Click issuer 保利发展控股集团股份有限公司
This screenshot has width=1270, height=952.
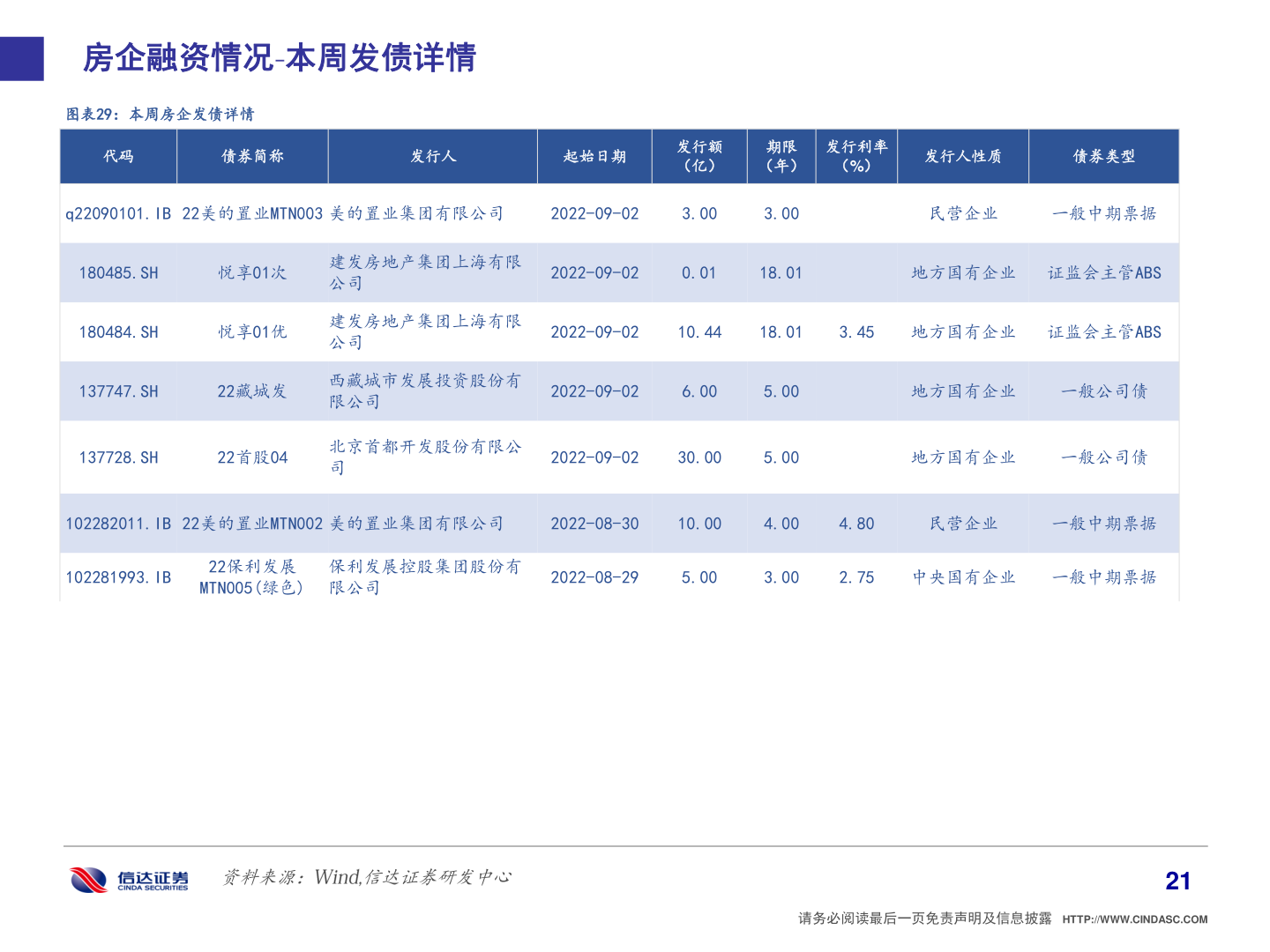click(x=425, y=577)
